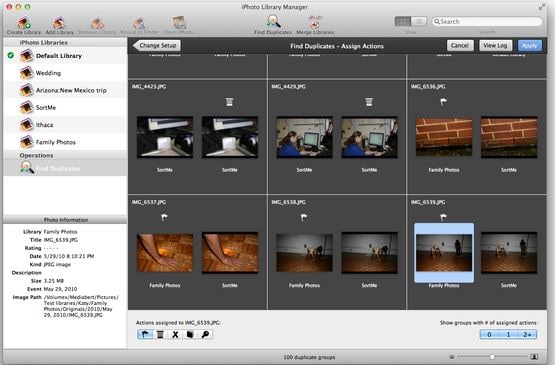Choose the keyword key action icon
The height and width of the screenshot is (365, 555).
pyautogui.click(x=205, y=334)
